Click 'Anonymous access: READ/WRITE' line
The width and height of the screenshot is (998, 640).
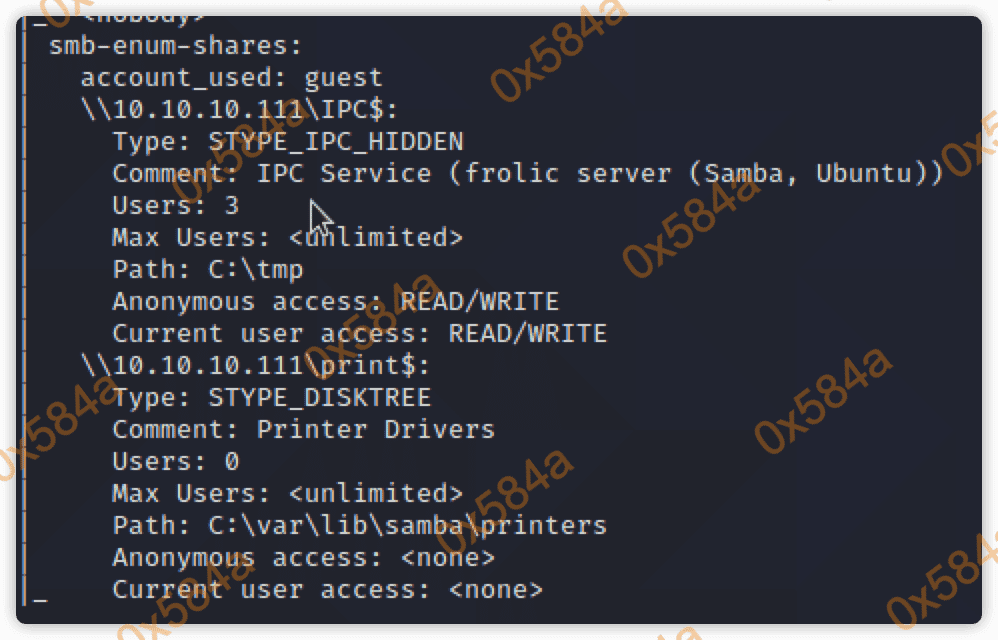coord(335,301)
